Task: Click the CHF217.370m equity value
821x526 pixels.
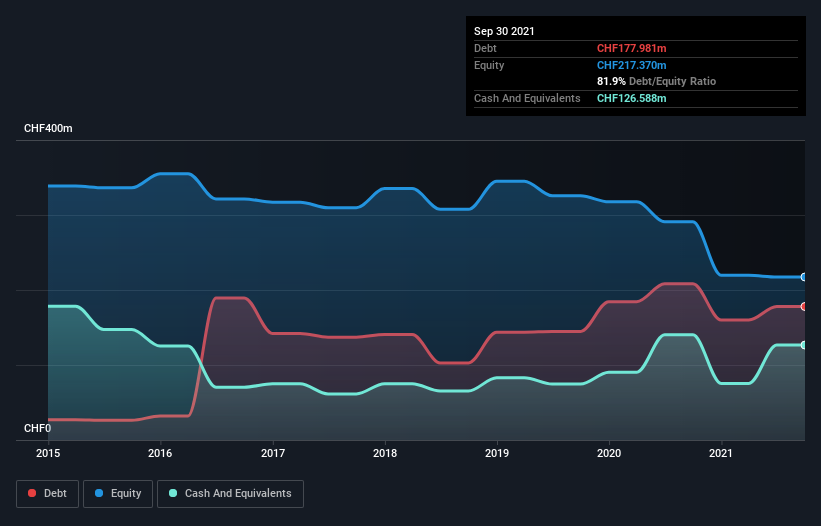Action: [x=631, y=65]
